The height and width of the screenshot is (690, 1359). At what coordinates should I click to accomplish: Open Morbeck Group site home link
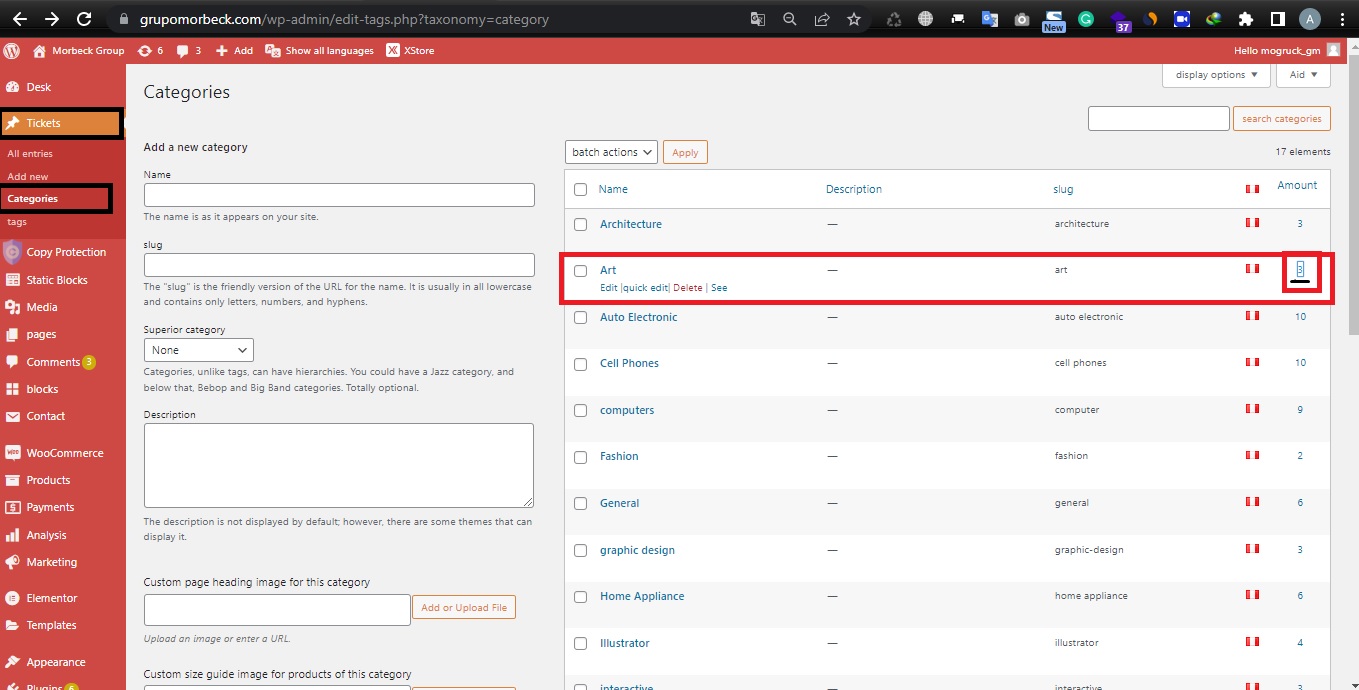79,50
